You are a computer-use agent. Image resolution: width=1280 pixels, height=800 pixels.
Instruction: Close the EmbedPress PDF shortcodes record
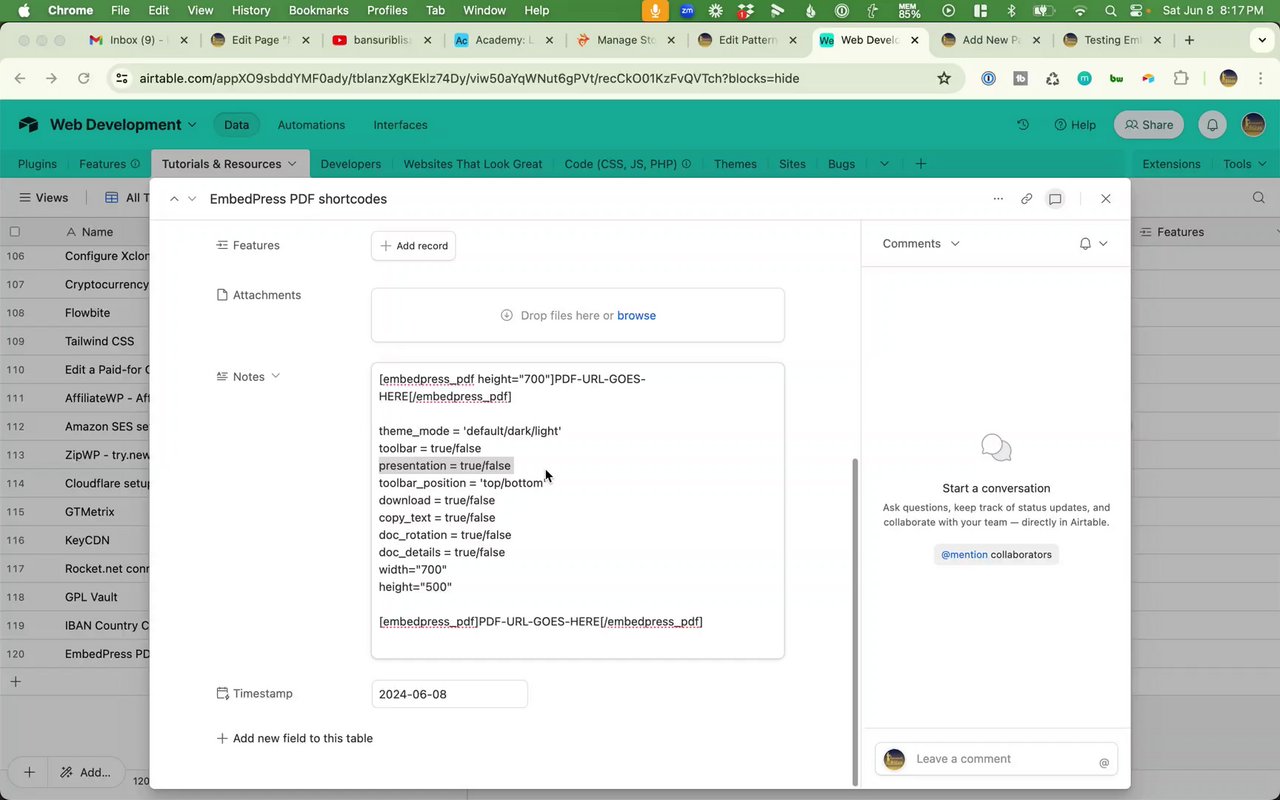[x=1105, y=199]
